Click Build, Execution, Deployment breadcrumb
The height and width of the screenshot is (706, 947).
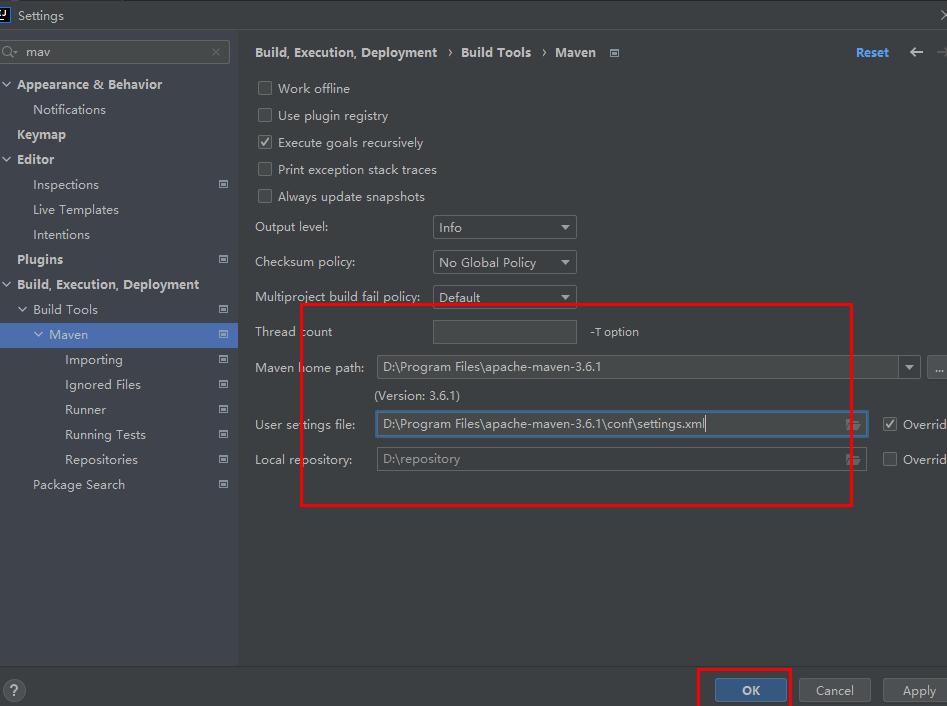pos(345,53)
